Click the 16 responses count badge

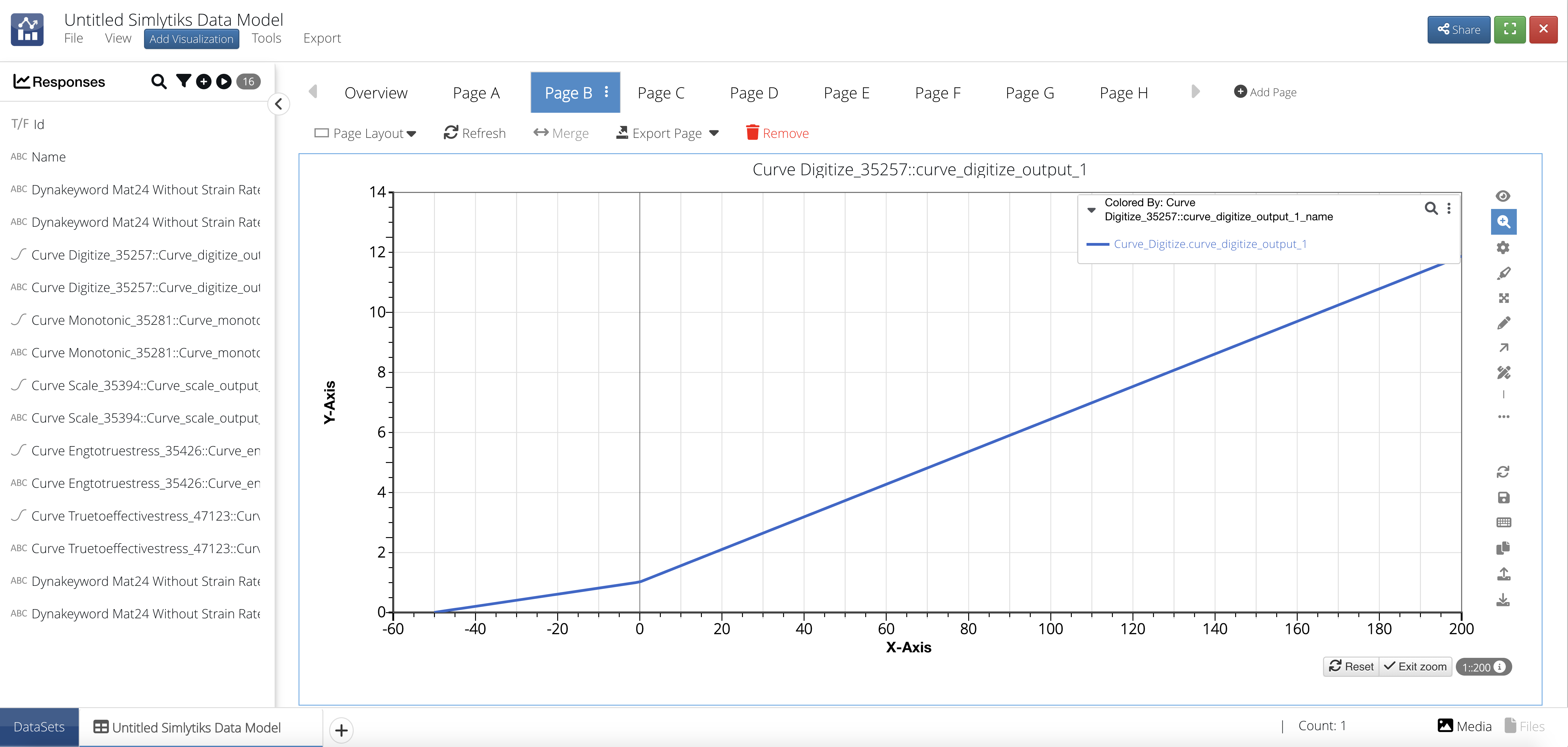(x=248, y=82)
